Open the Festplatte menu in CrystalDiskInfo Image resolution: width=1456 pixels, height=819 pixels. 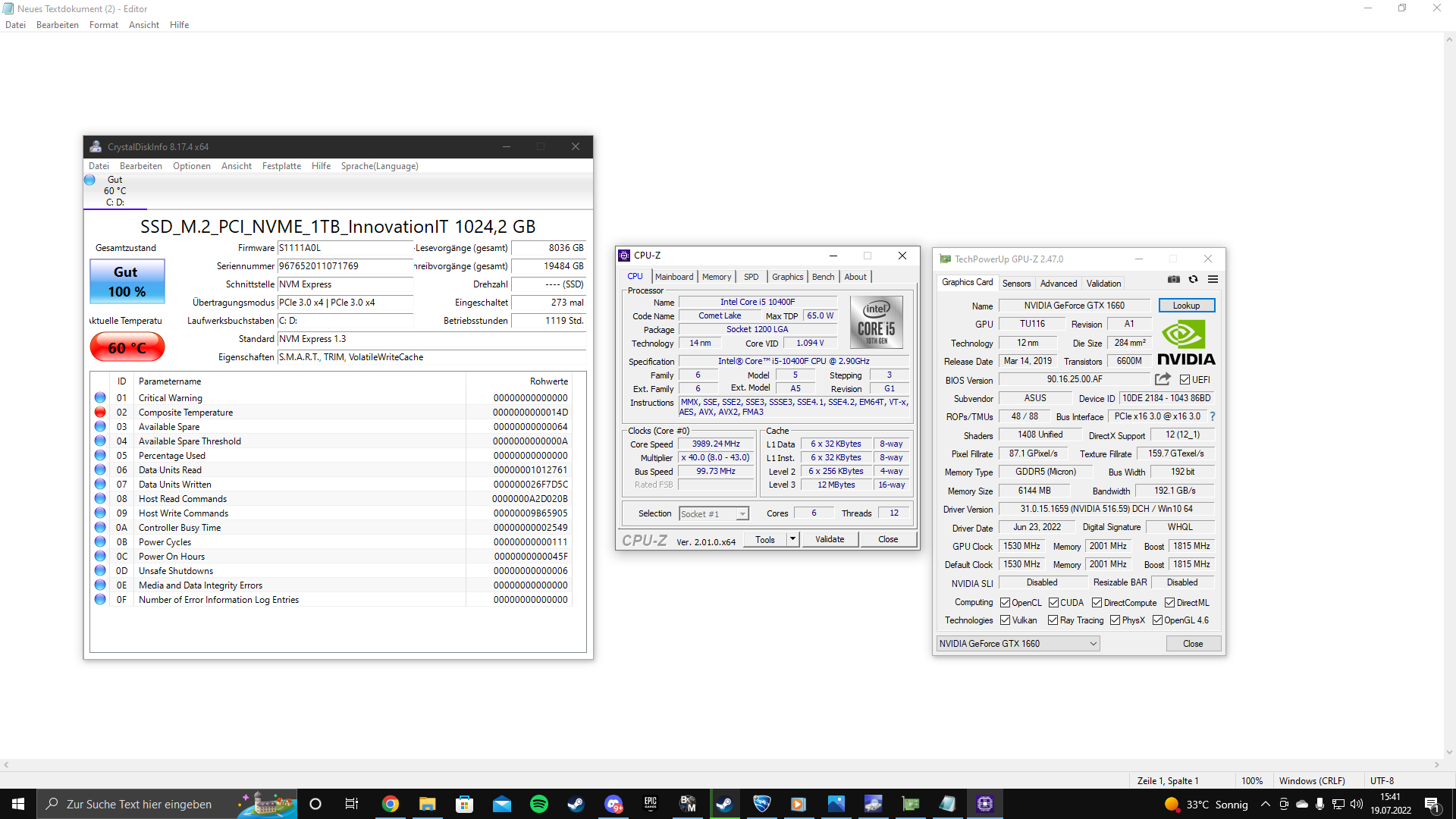pos(281,166)
